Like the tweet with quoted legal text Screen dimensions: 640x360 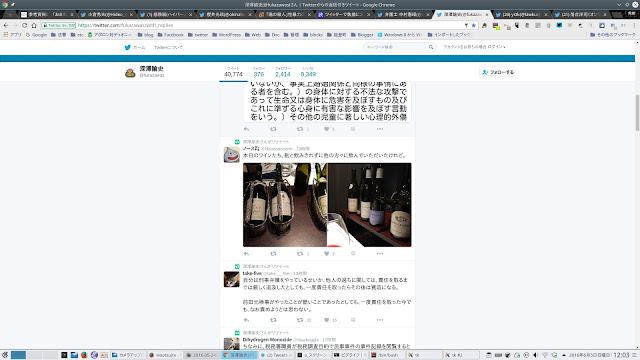tap(327, 129)
